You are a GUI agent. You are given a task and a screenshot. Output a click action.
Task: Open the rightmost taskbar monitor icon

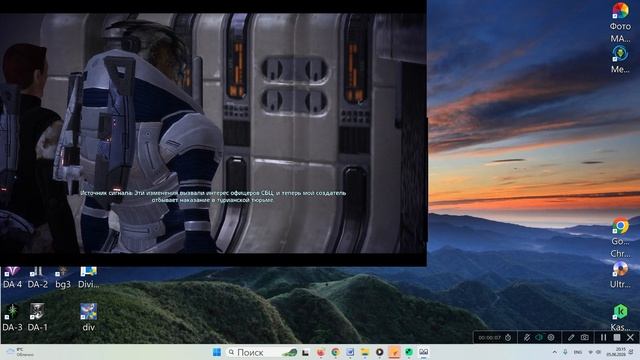(424, 352)
